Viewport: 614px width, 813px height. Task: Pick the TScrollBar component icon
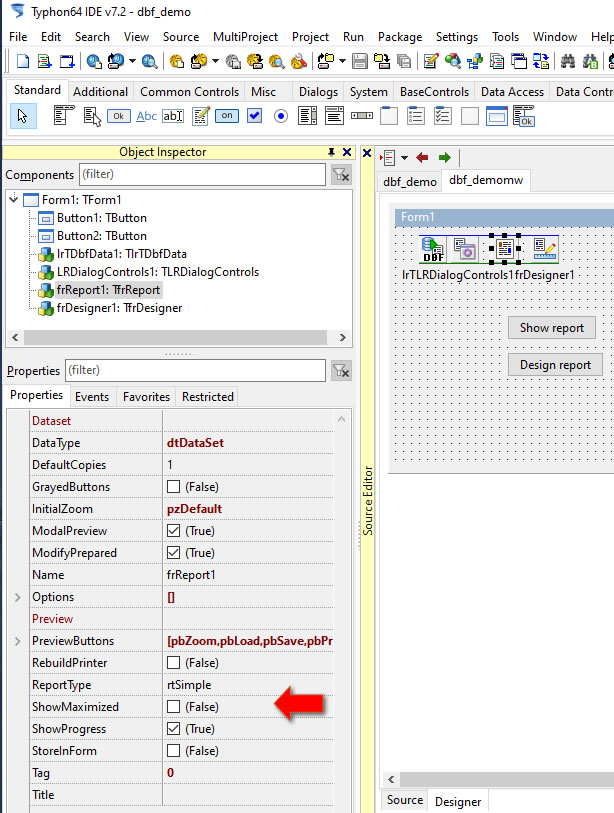coord(361,116)
